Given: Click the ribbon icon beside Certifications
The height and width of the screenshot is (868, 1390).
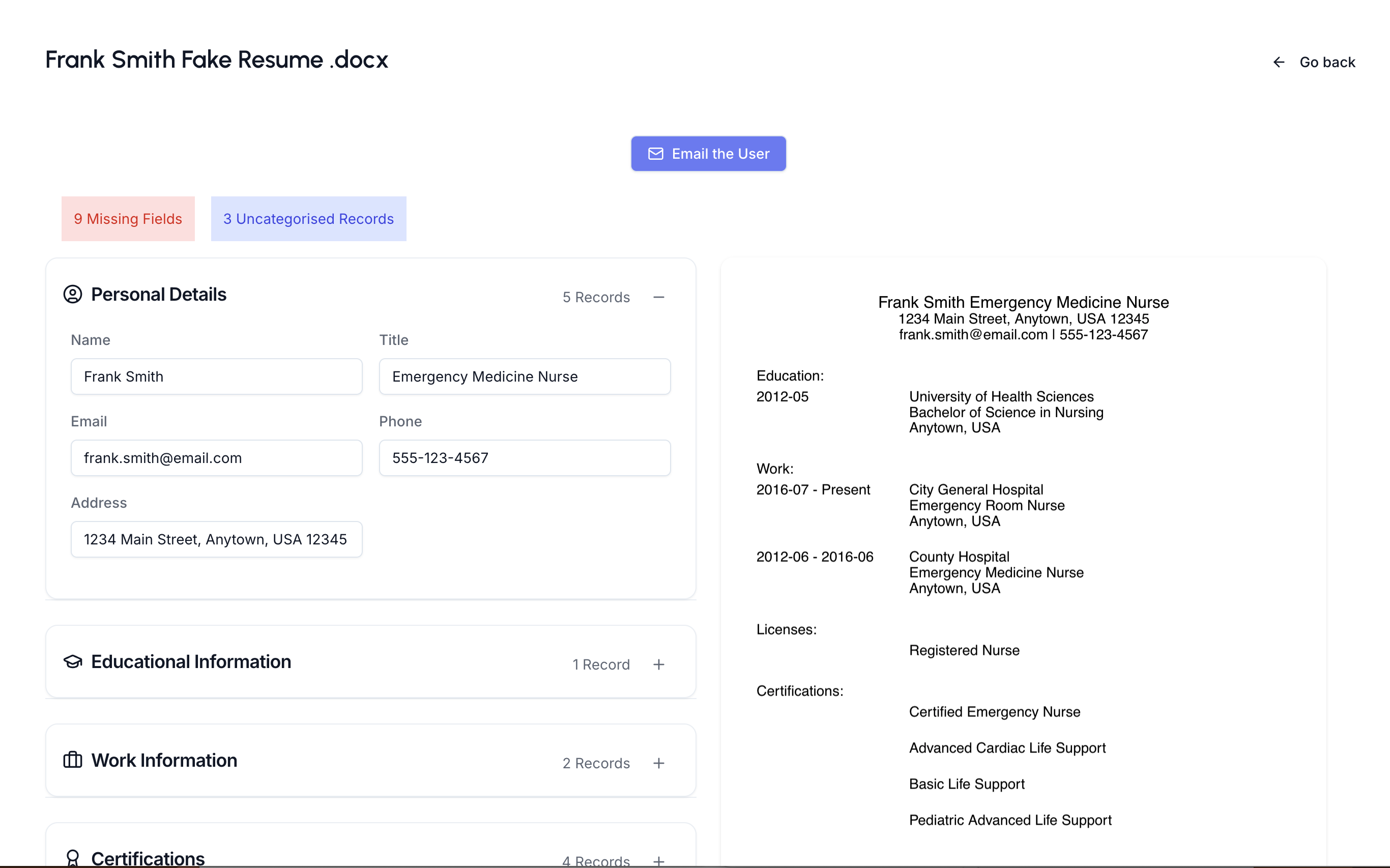Looking at the screenshot, I should [73, 858].
